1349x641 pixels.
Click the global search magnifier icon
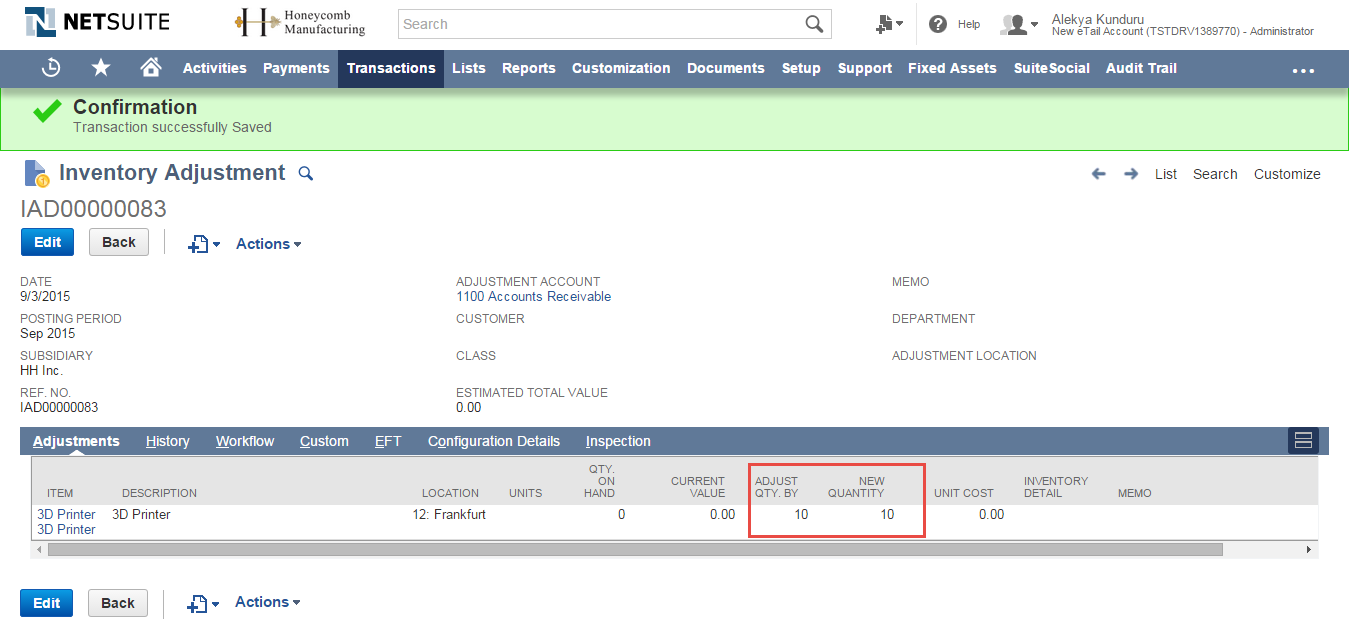812,23
